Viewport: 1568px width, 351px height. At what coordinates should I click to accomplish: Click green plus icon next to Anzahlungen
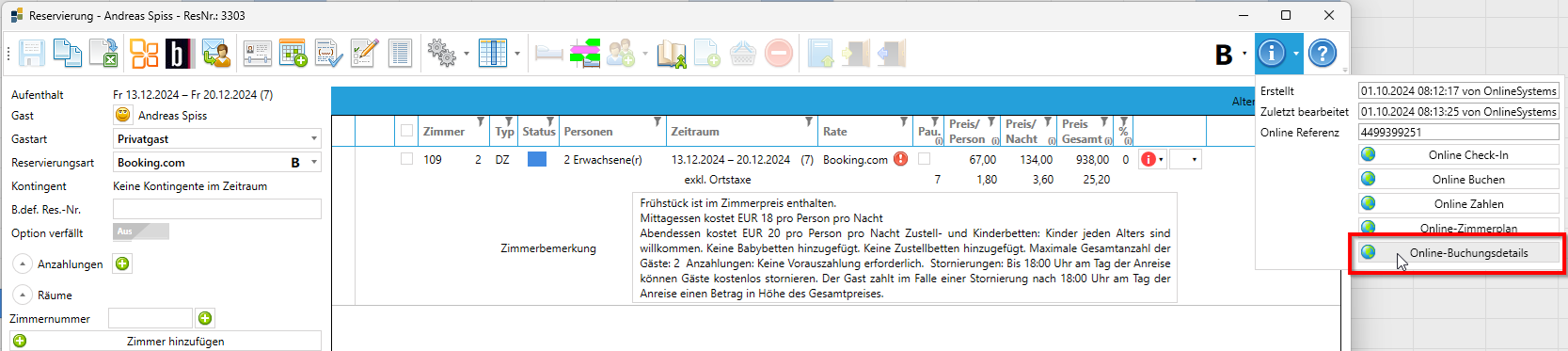click(x=122, y=263)
